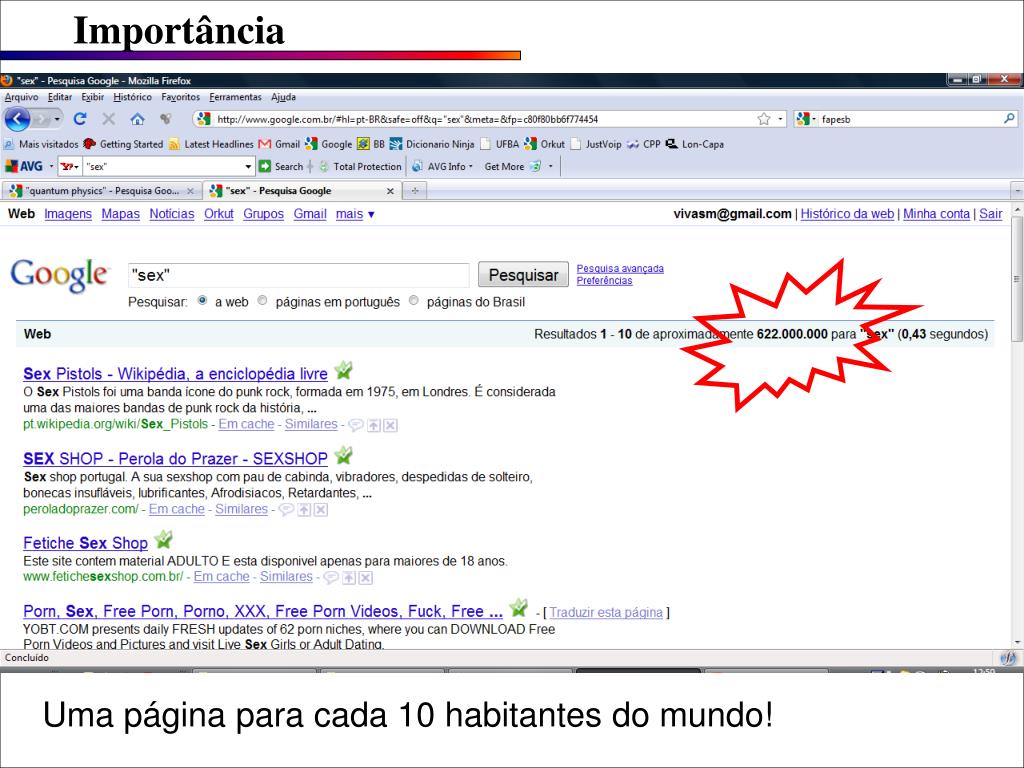Remove pt.wikipedia.org result with X icon
Screen dimensions: 1024x768
click(390, 425)
